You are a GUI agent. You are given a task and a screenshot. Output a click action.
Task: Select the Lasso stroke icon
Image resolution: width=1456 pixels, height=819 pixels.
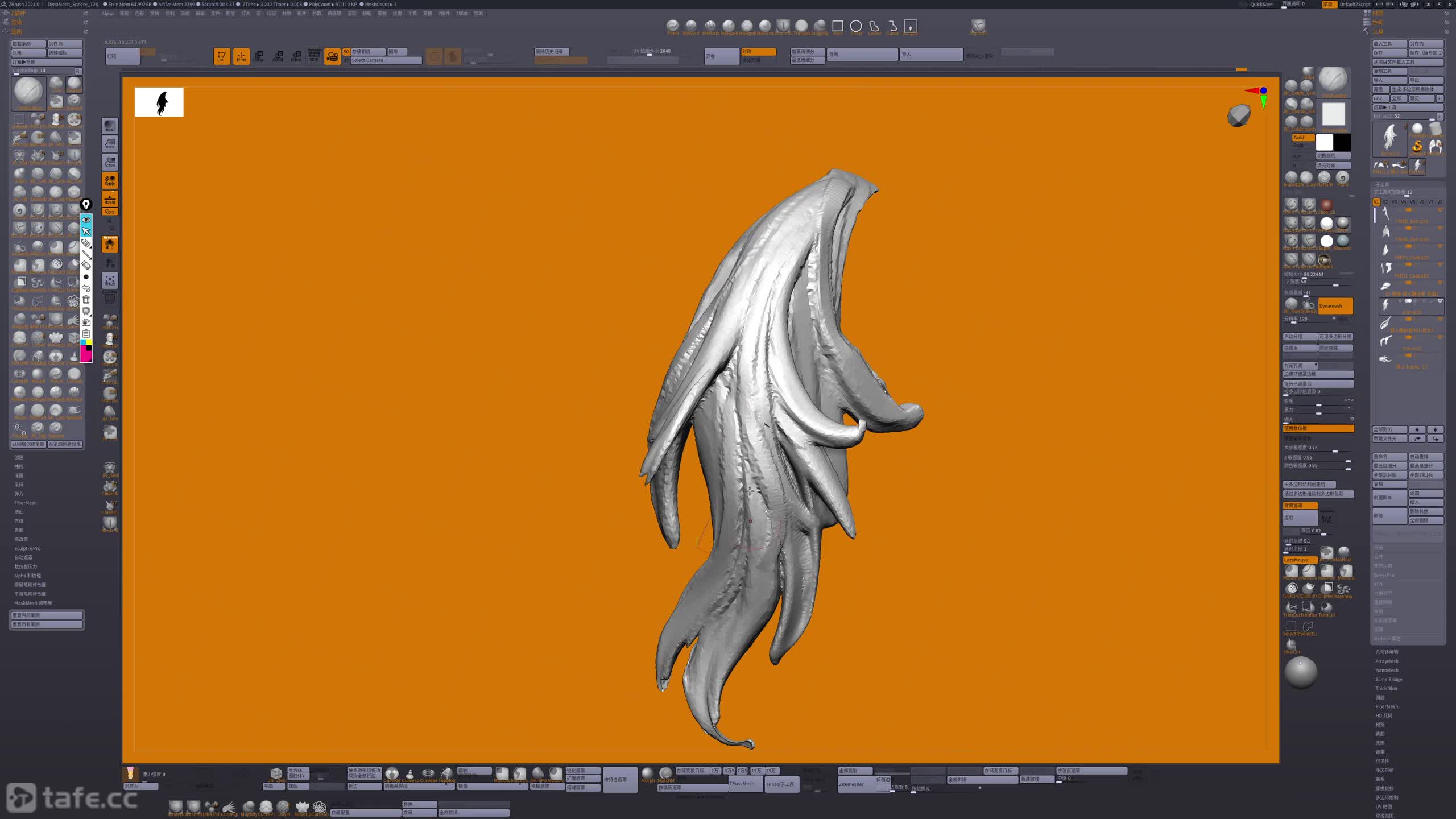pos(874,26)
